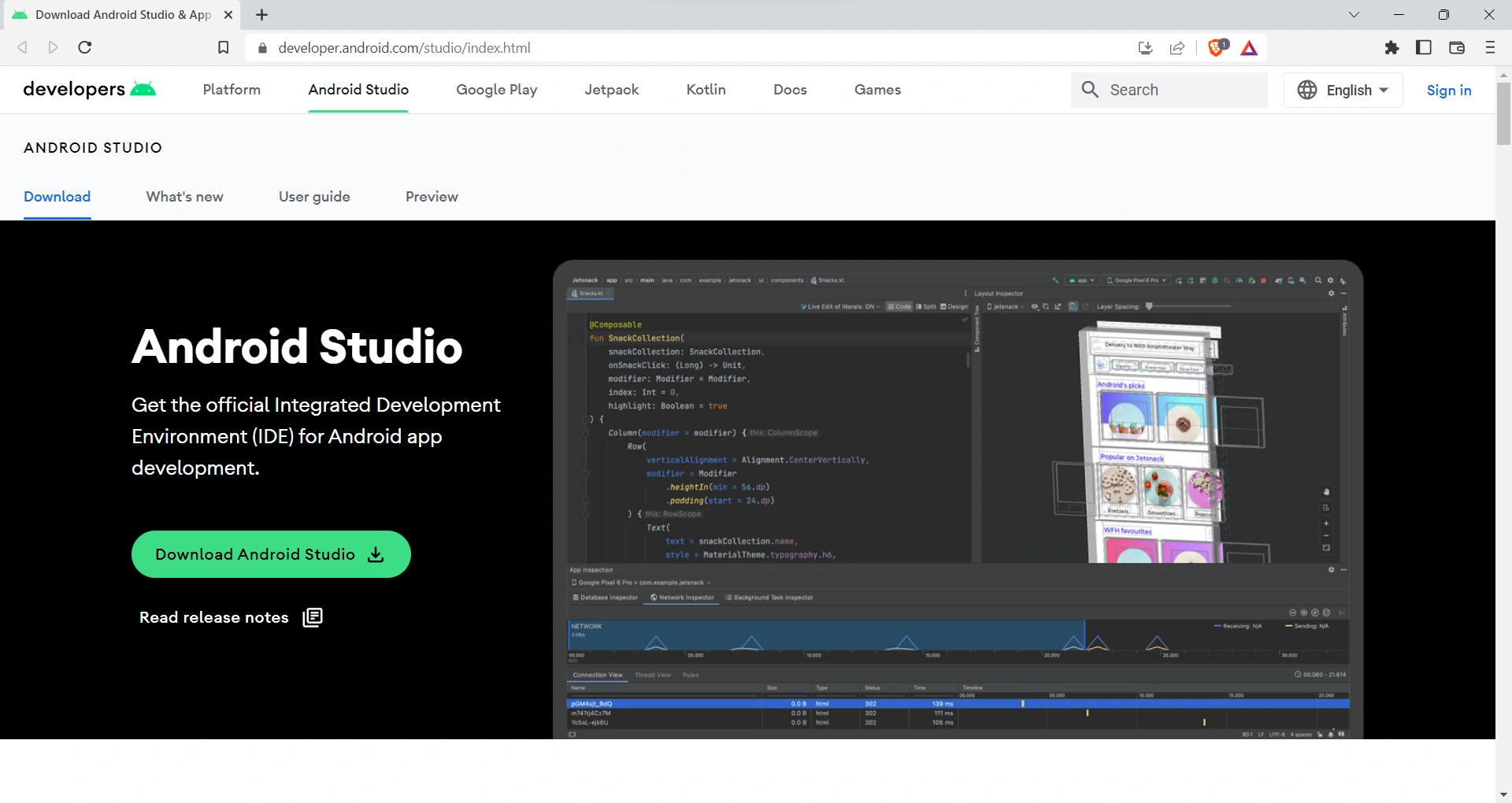Expand the tab search chevron
Viewport: 1512px width, 803px height.
[1354, 15]
